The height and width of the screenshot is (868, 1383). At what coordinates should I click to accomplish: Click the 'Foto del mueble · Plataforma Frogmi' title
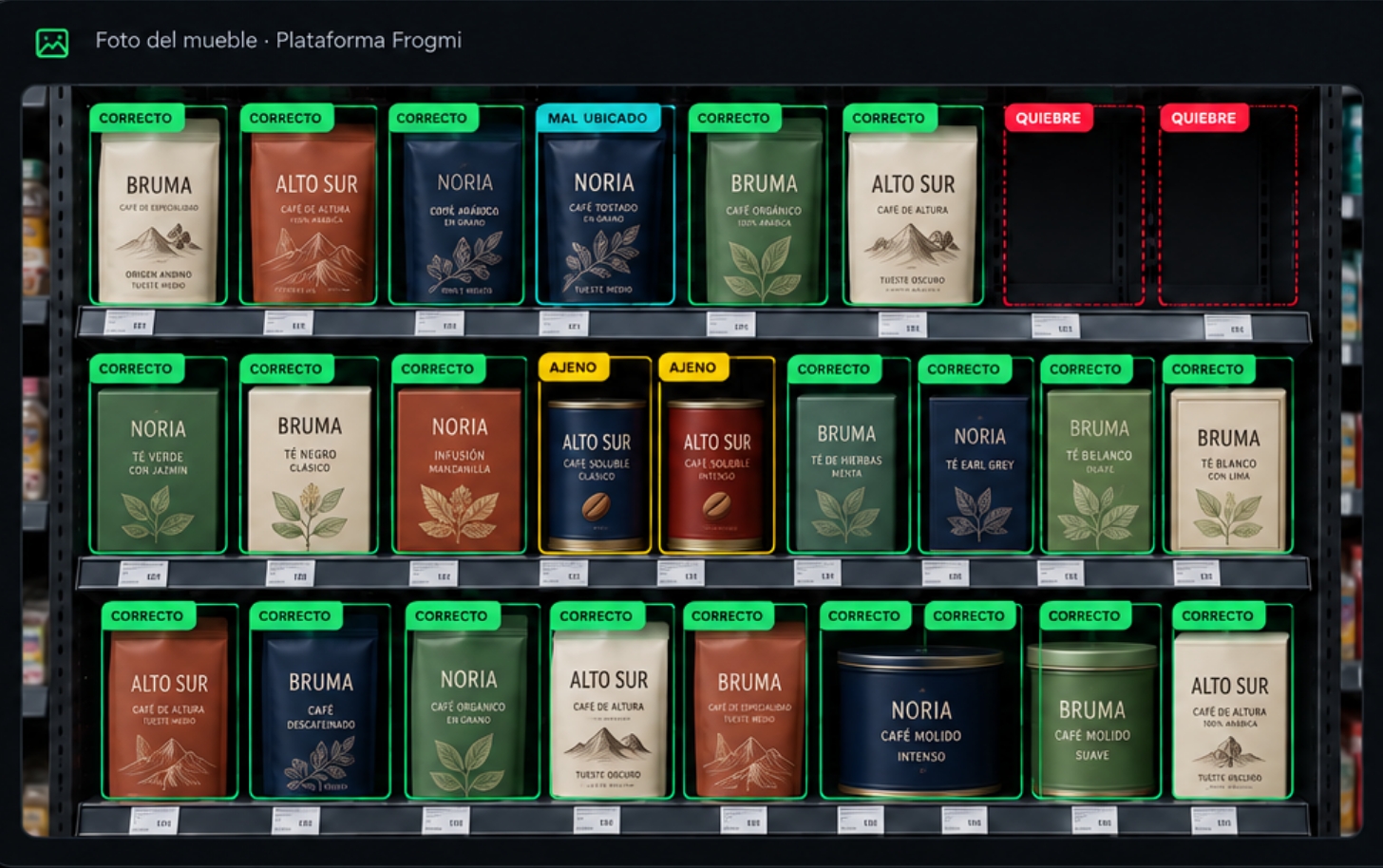[278, 40]
